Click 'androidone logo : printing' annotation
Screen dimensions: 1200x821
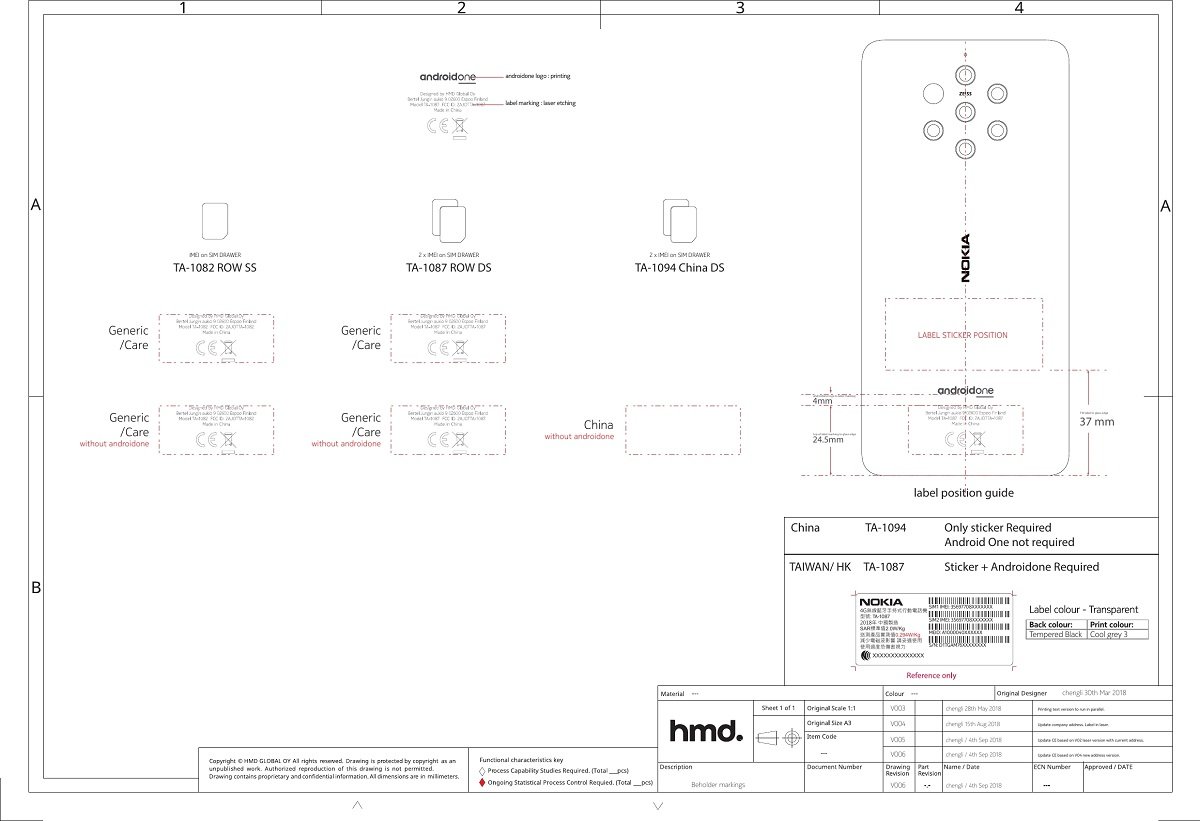click(538, 76)
